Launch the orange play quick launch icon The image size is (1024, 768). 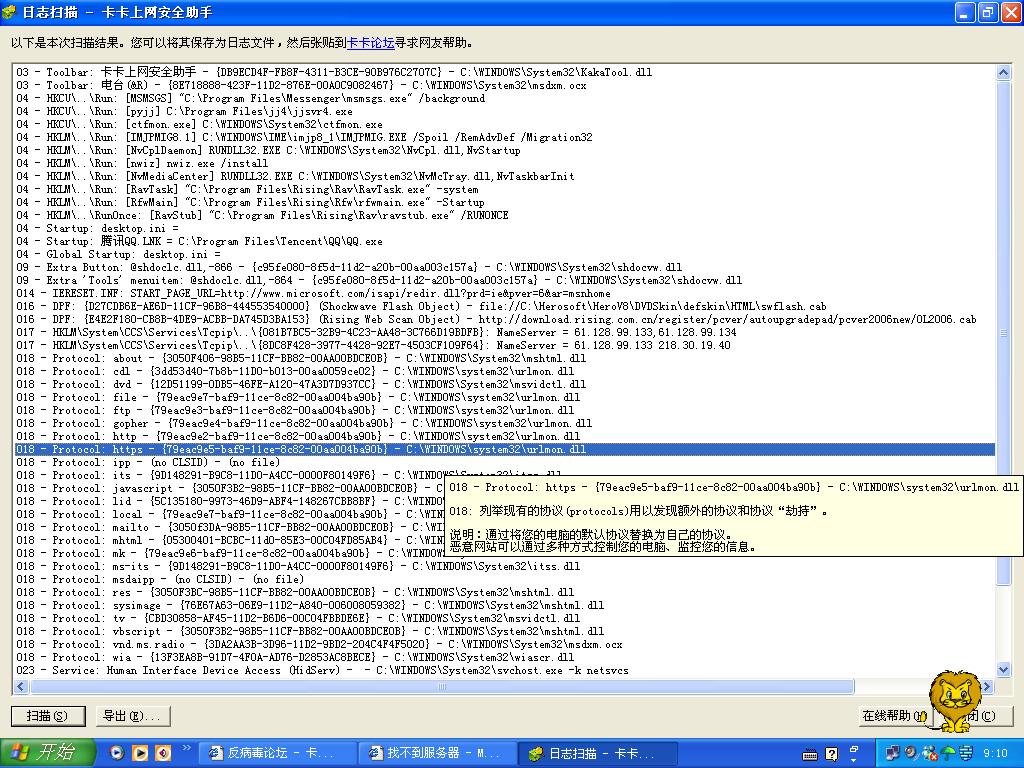(x=140, y=753)
